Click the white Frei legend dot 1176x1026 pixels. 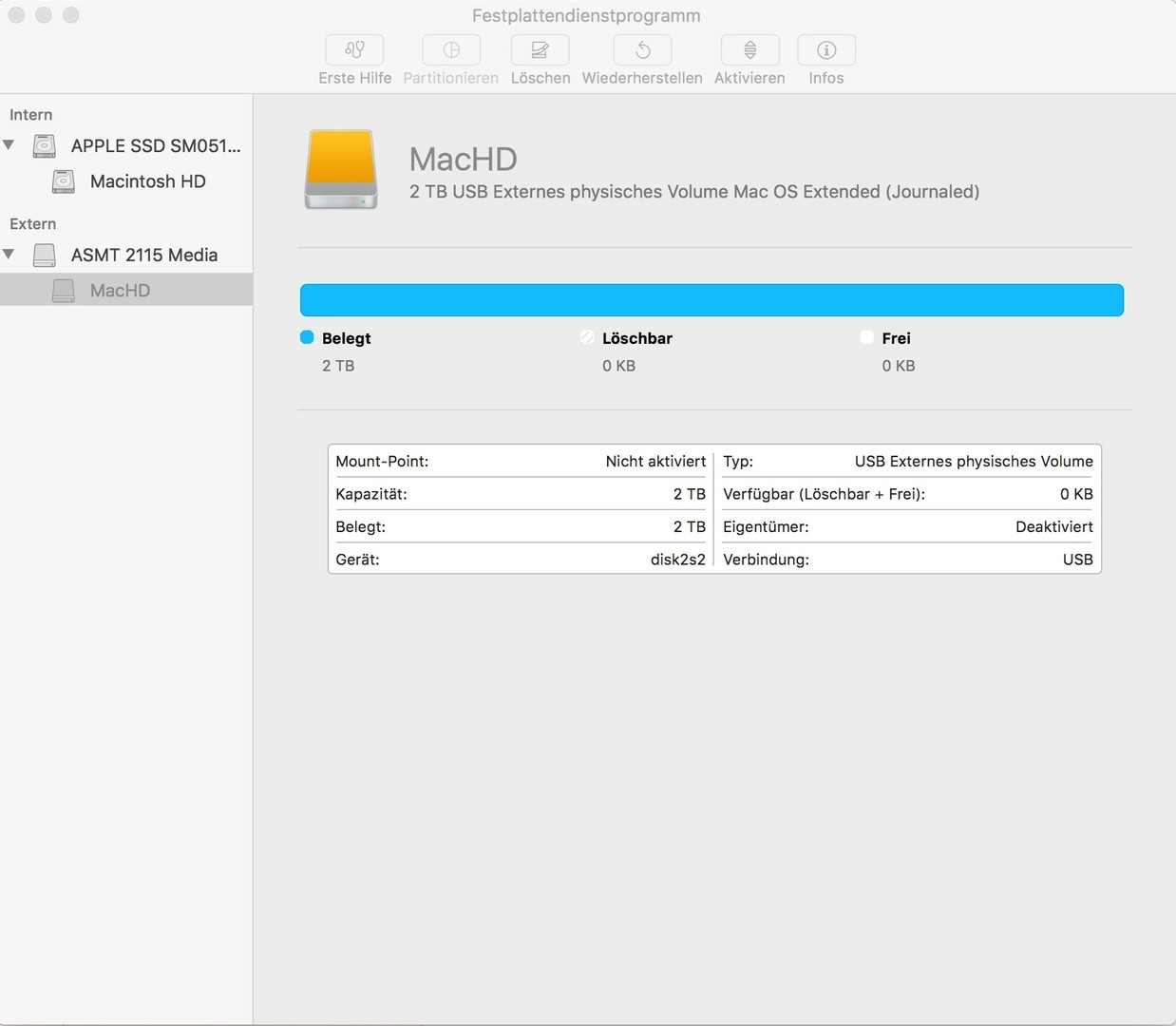pyautogui.click(x=866, y=337)
